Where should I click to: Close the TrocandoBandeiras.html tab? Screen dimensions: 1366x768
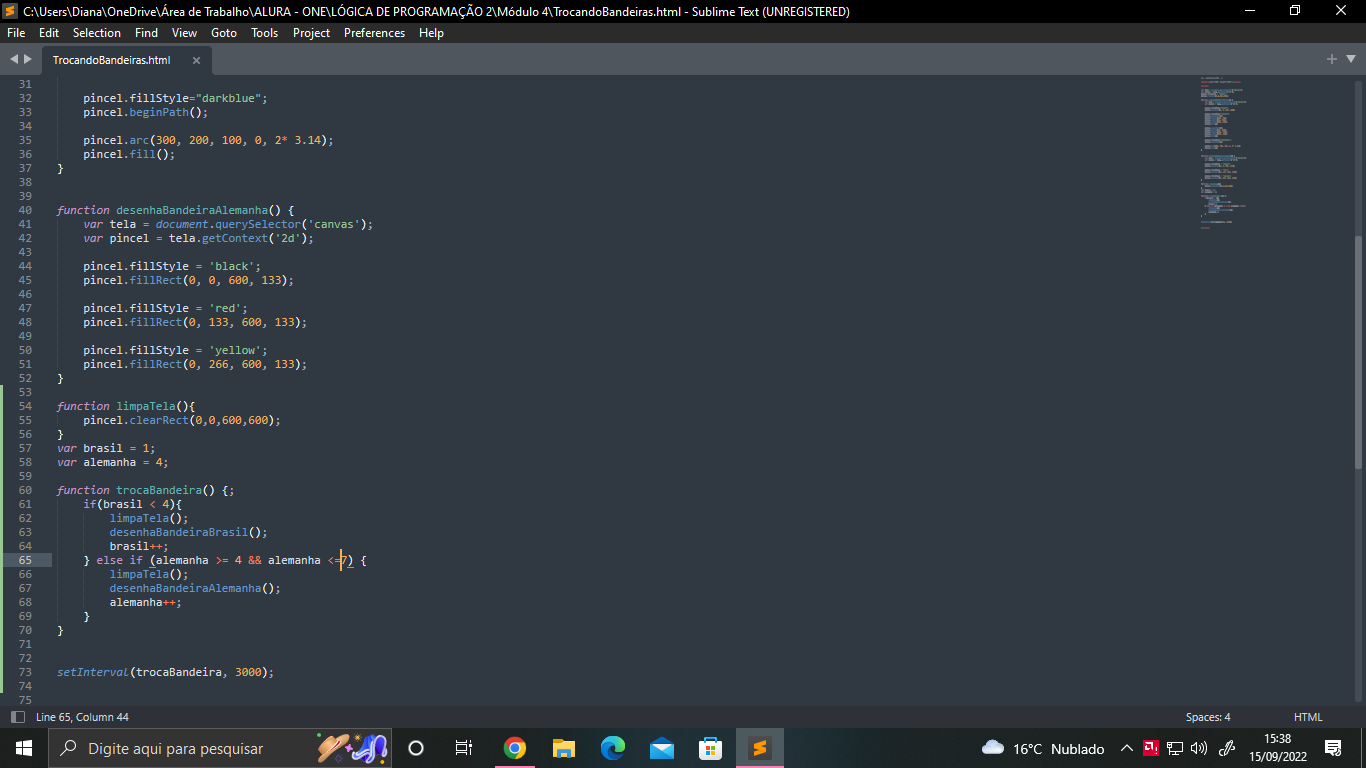tap(196, 60)
